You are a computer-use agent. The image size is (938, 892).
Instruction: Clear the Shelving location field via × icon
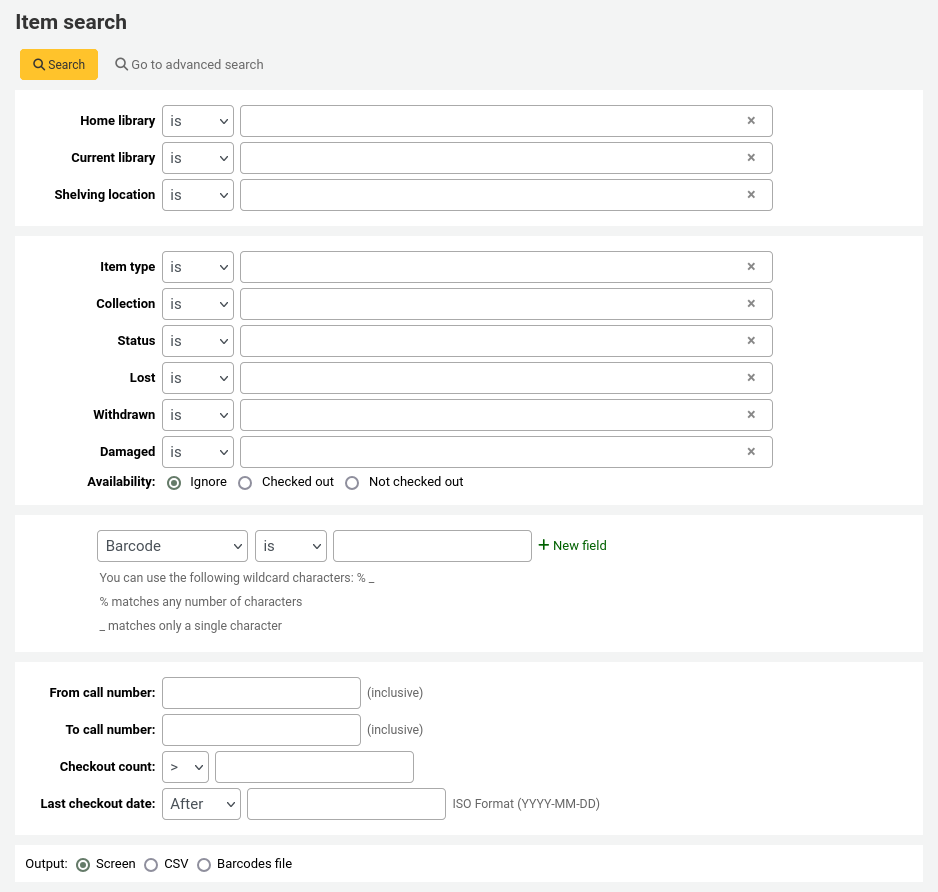(751, 194)
